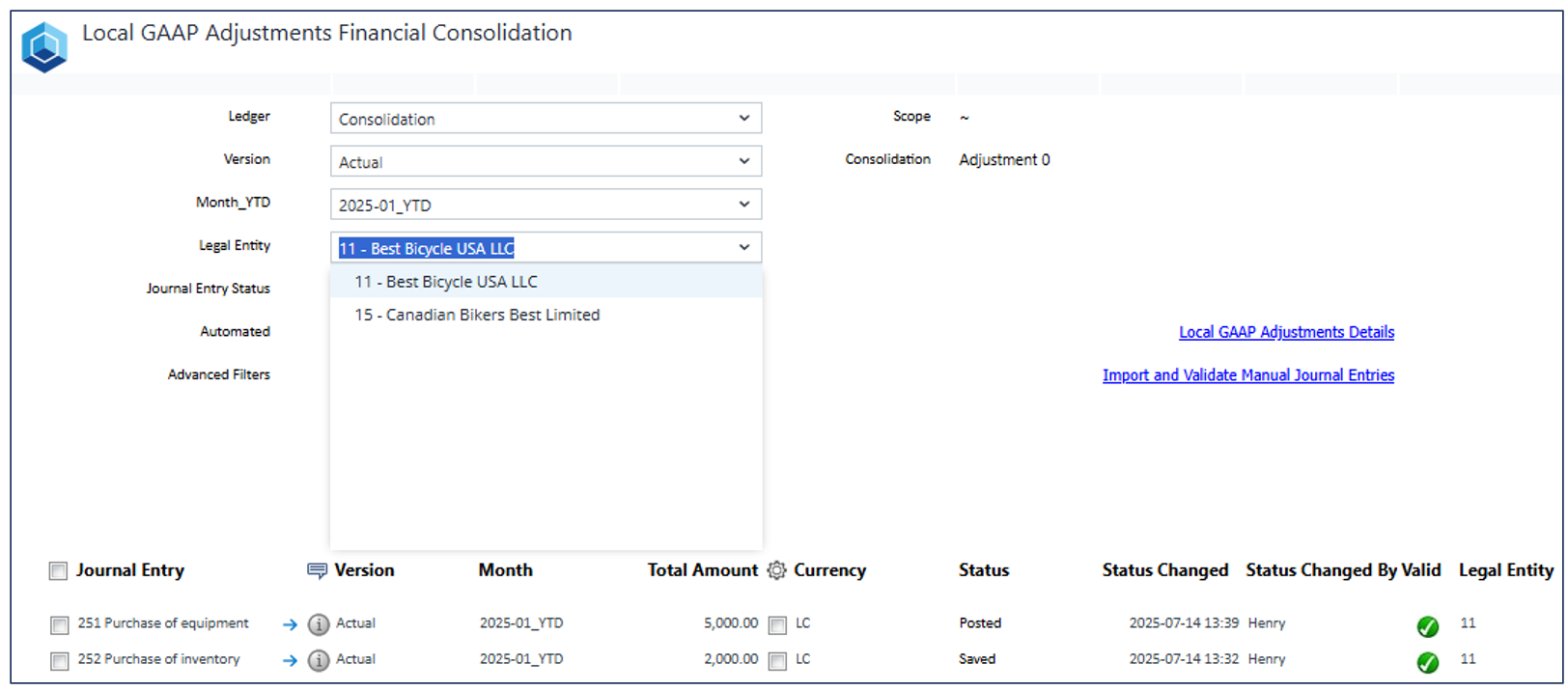Click the Journal Entry Status label
Viewport: 1568px width, 691px height.
point(209,289)
